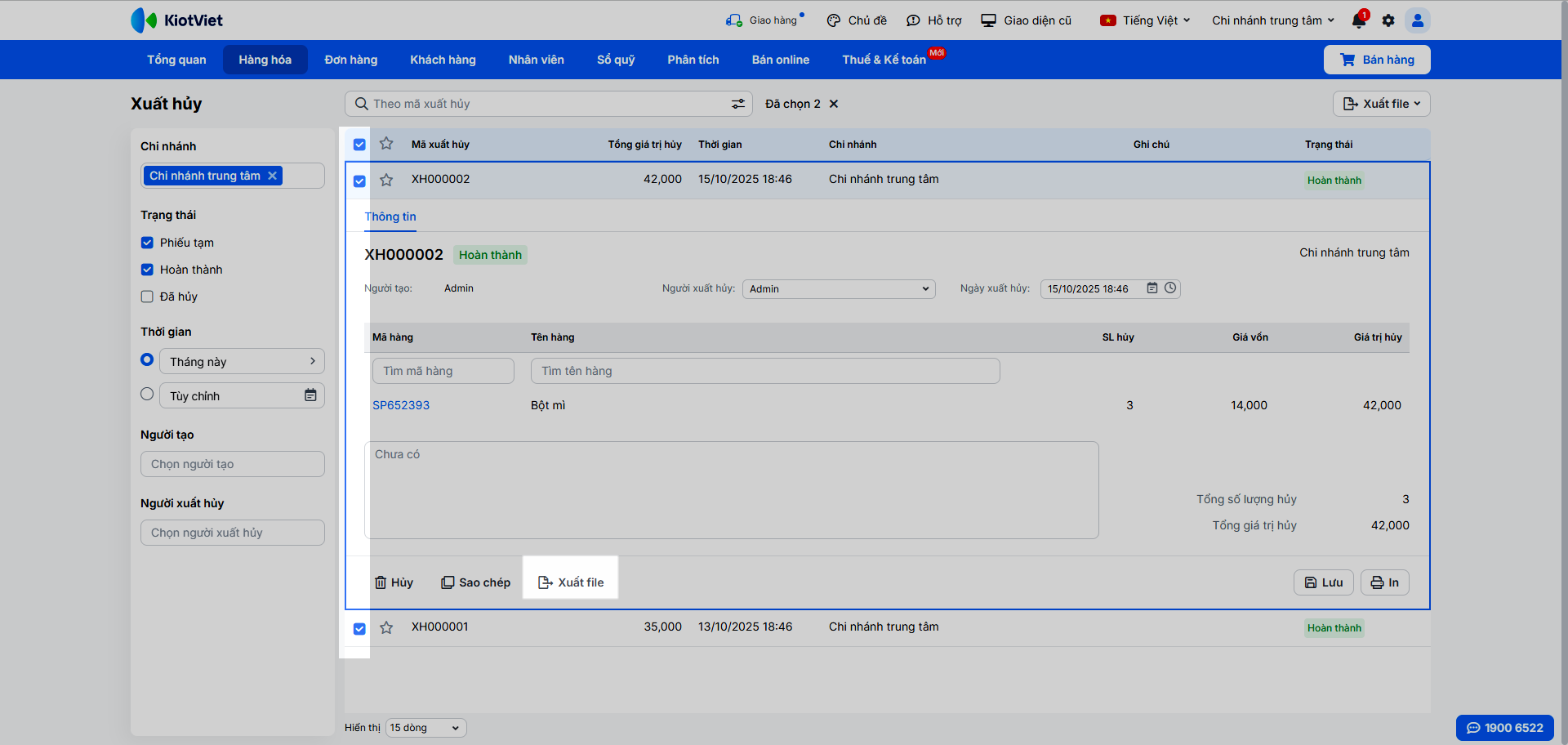Viewport: 1568px width, 745px height.
Task: Open Phân tích menu
Action: coord(693,60)
